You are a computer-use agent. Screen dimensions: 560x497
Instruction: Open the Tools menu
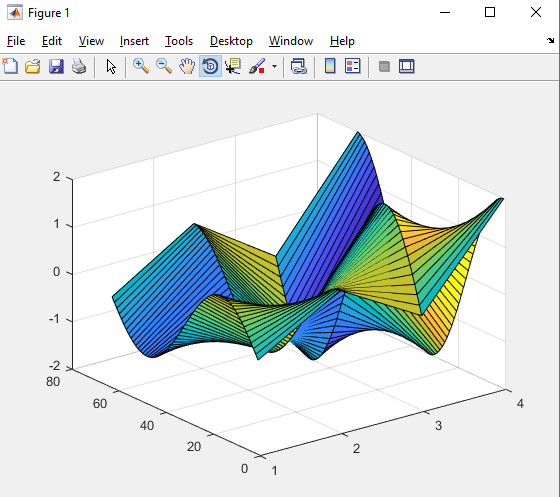(179, 41)
